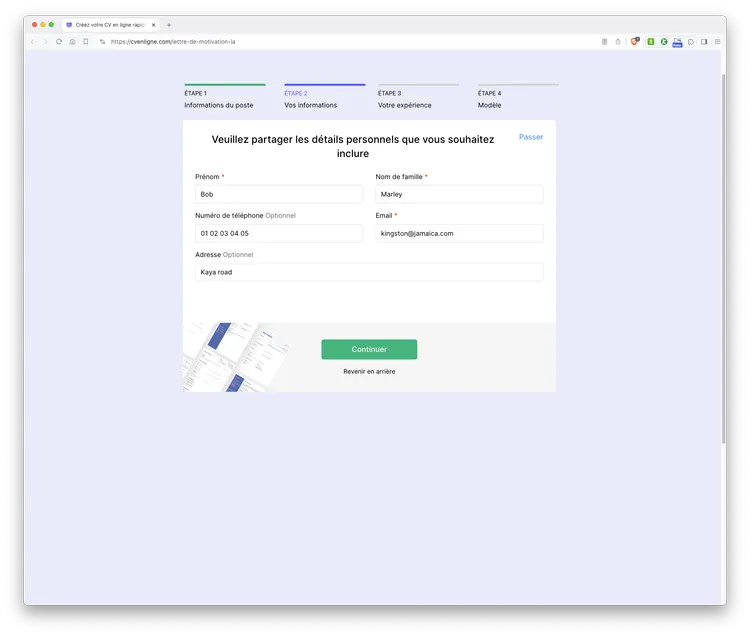Focus the Email field
Image resolution: width=750 pixels, height=636 pixels.
pos(459,233)
